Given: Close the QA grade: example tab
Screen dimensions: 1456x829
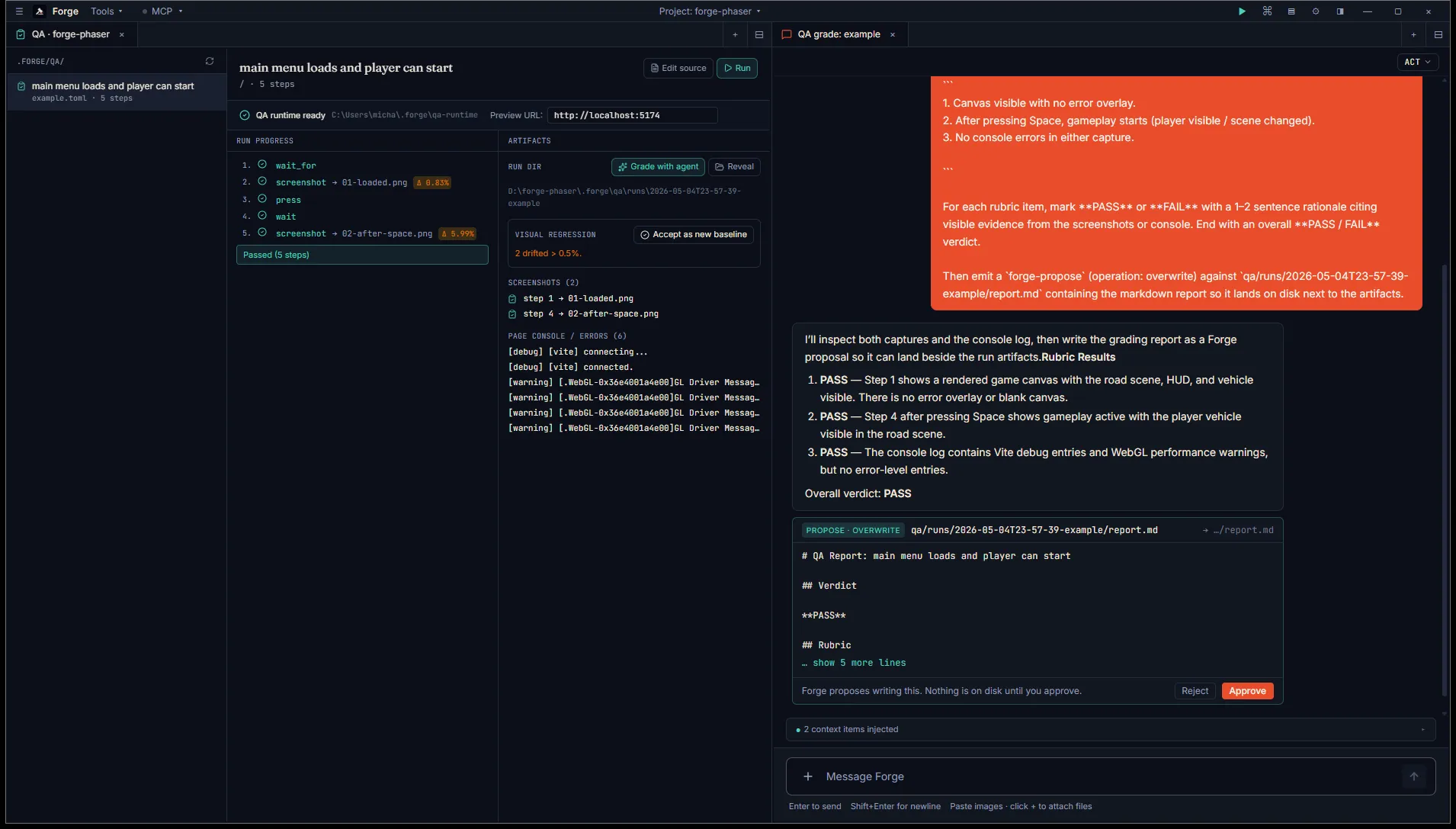Looking at the screenshot, I should click(893, 34).
